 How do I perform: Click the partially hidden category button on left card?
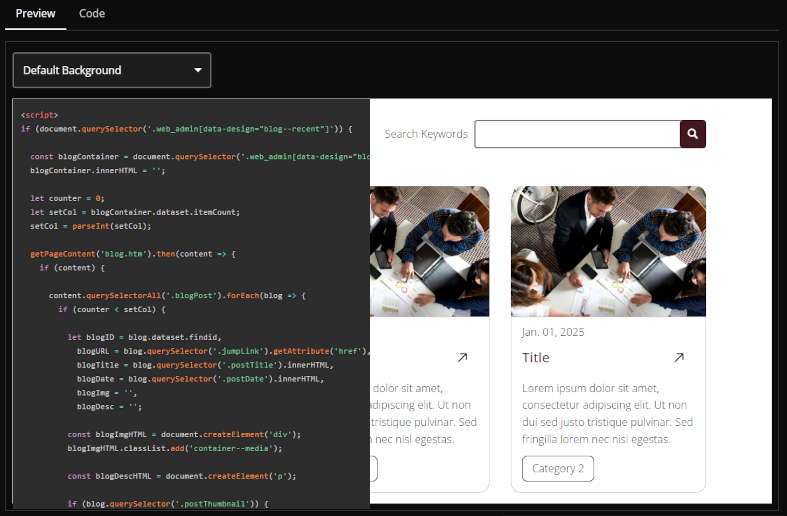point(374,468)
